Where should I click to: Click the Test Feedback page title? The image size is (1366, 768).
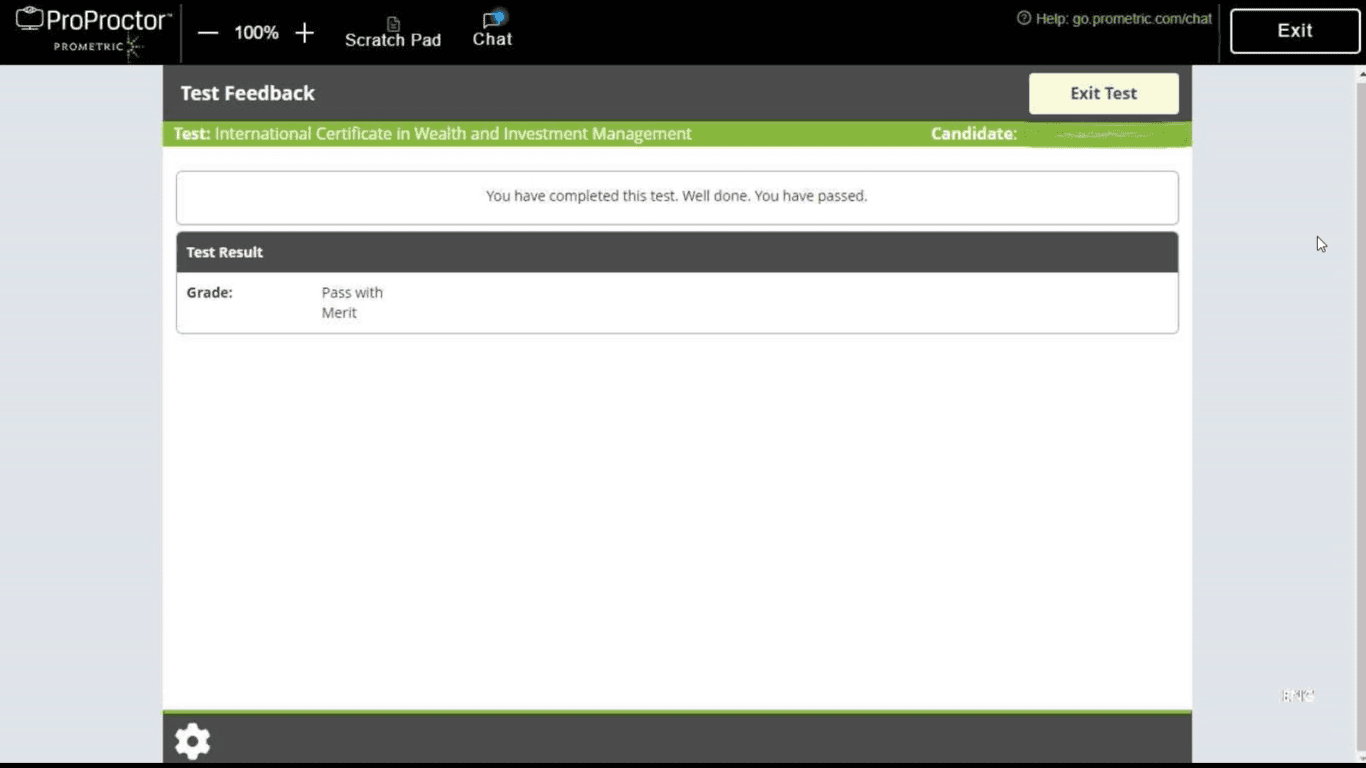pyautogui.click(x=247, y=93)
